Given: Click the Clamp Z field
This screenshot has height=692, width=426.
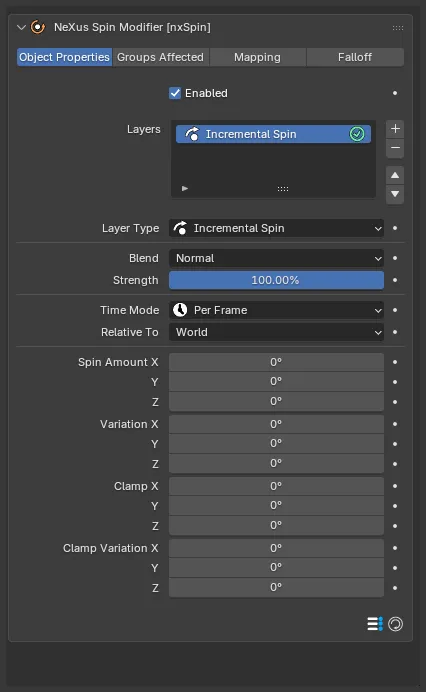Looking at the screenshot, I should click(x=276, y=526).
